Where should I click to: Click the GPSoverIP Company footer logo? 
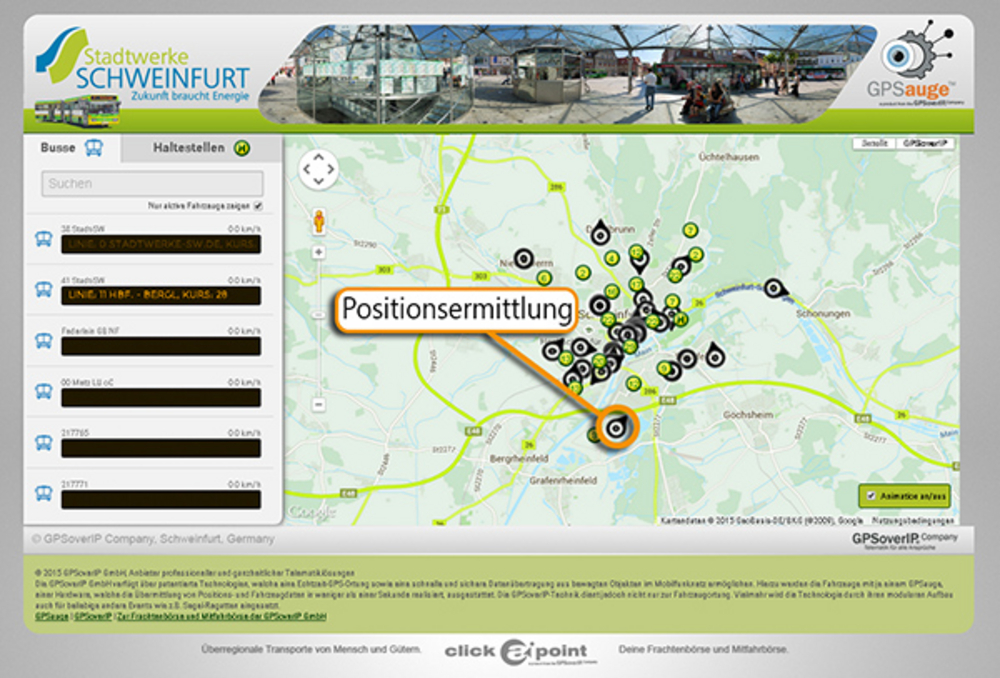(x=904, y=540)
